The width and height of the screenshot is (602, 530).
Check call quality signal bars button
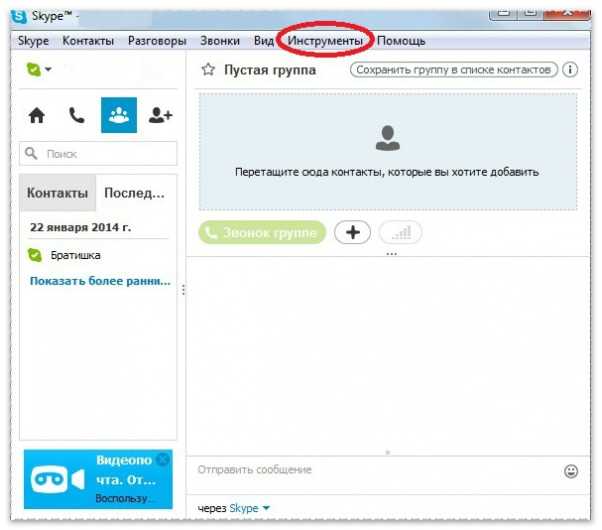click(x=400, y=233)
